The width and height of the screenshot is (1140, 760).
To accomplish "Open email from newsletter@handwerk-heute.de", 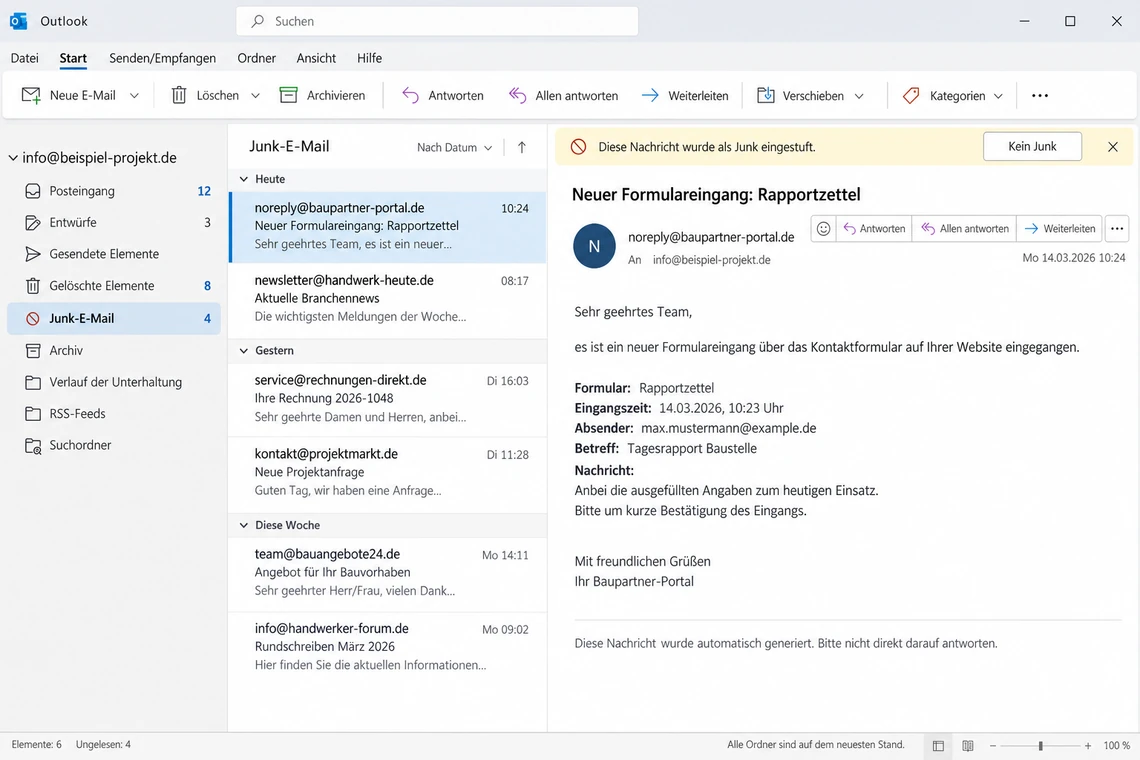I will click(388, 299).
